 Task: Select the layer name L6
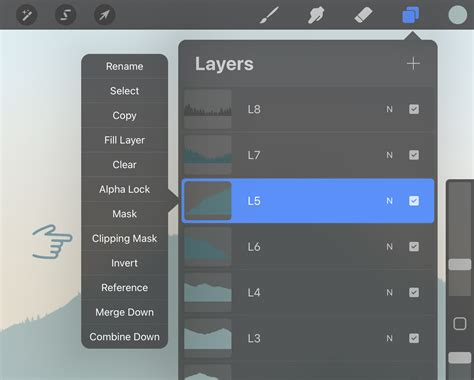tap(254, 247)
